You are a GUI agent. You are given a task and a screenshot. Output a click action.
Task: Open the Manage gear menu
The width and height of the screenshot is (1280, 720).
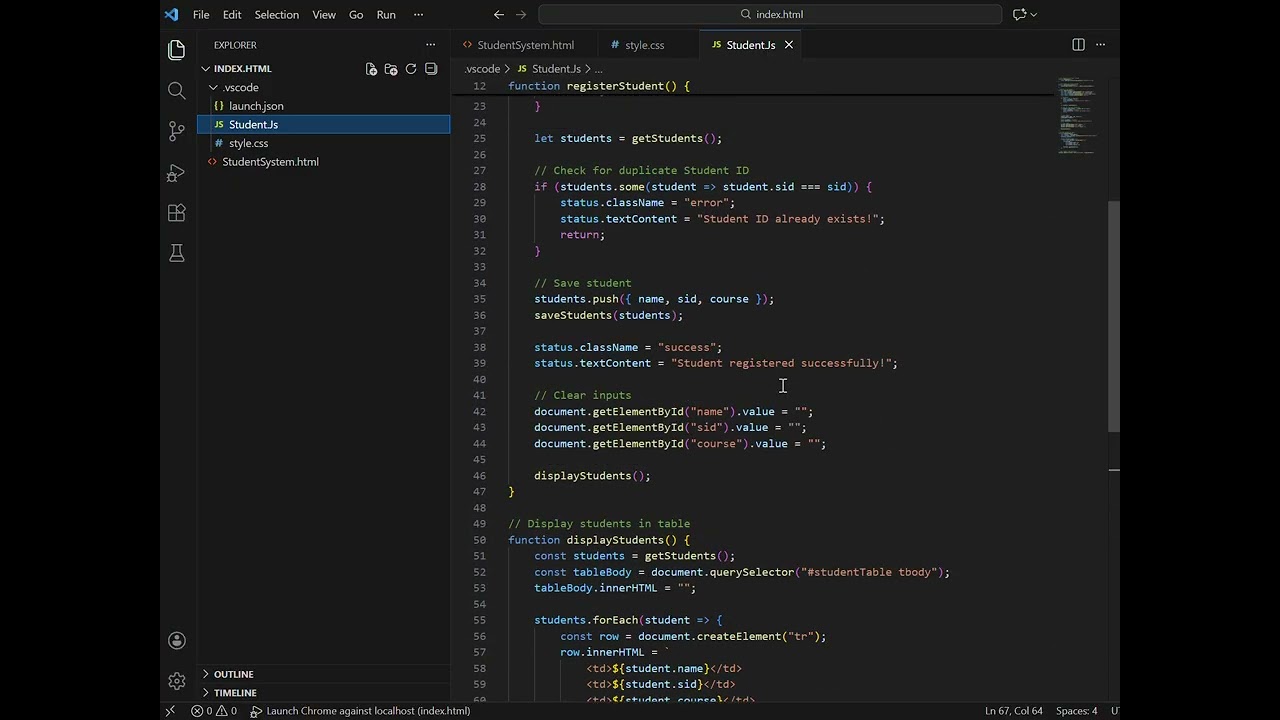pyautogui.click(x=177, y=681)
